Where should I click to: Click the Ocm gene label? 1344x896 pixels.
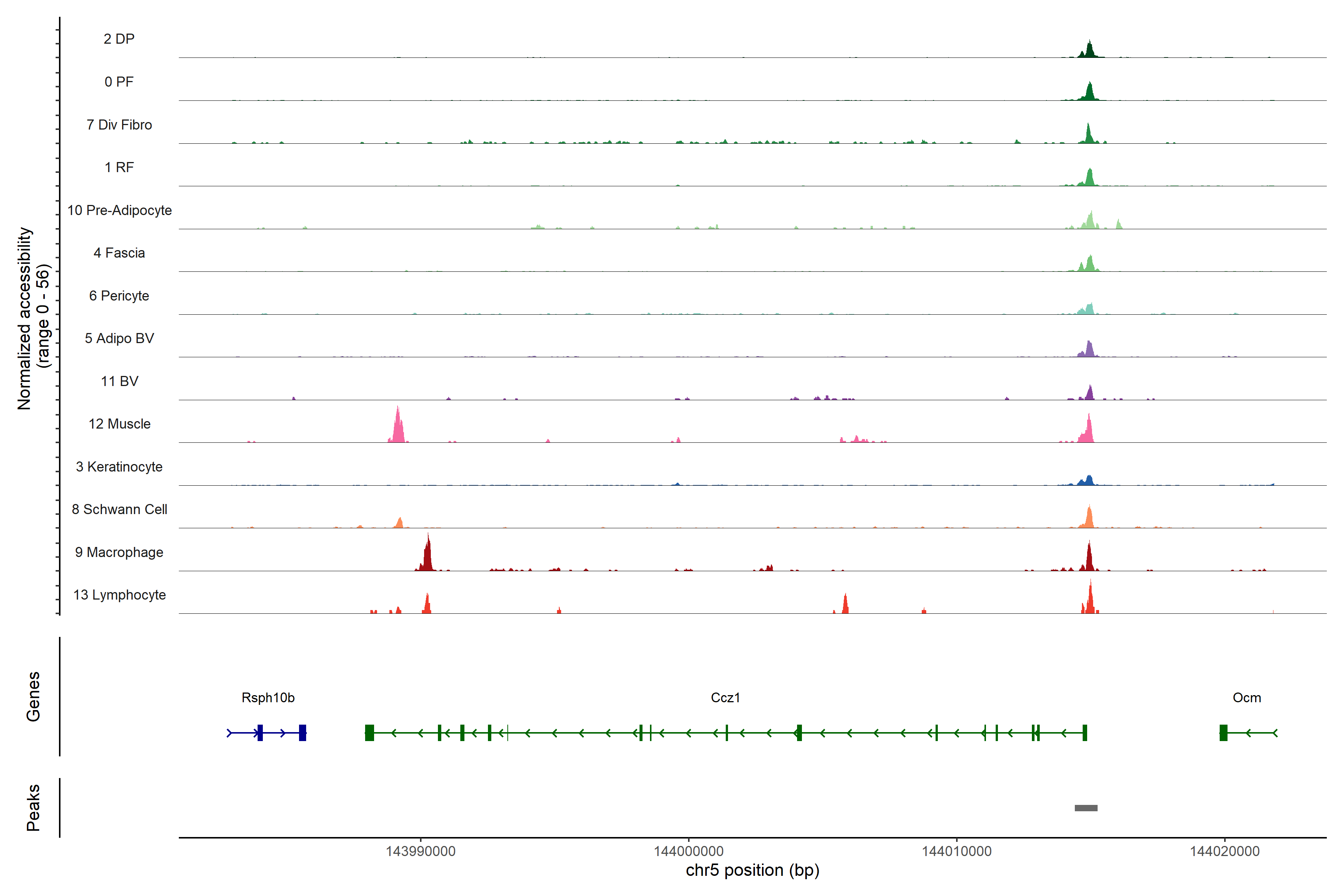coord(1246,698)
